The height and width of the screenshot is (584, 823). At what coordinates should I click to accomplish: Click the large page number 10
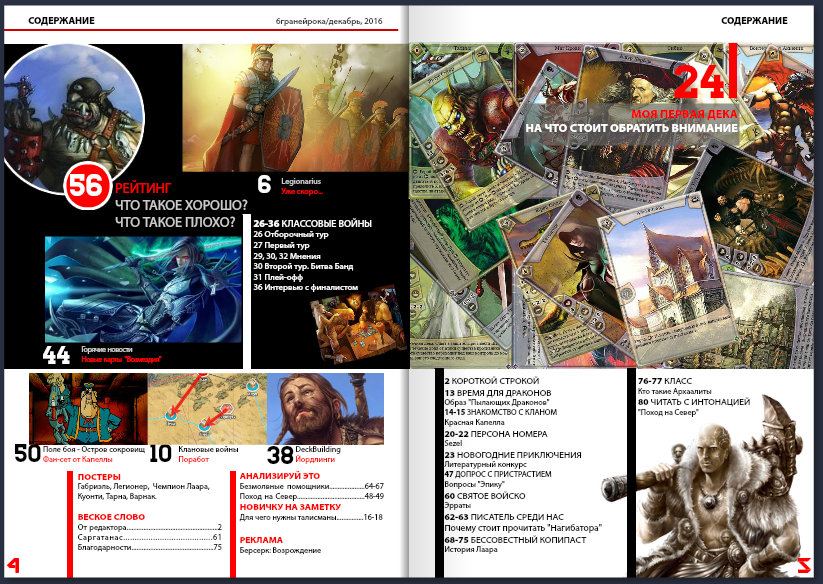click(161, 454)
